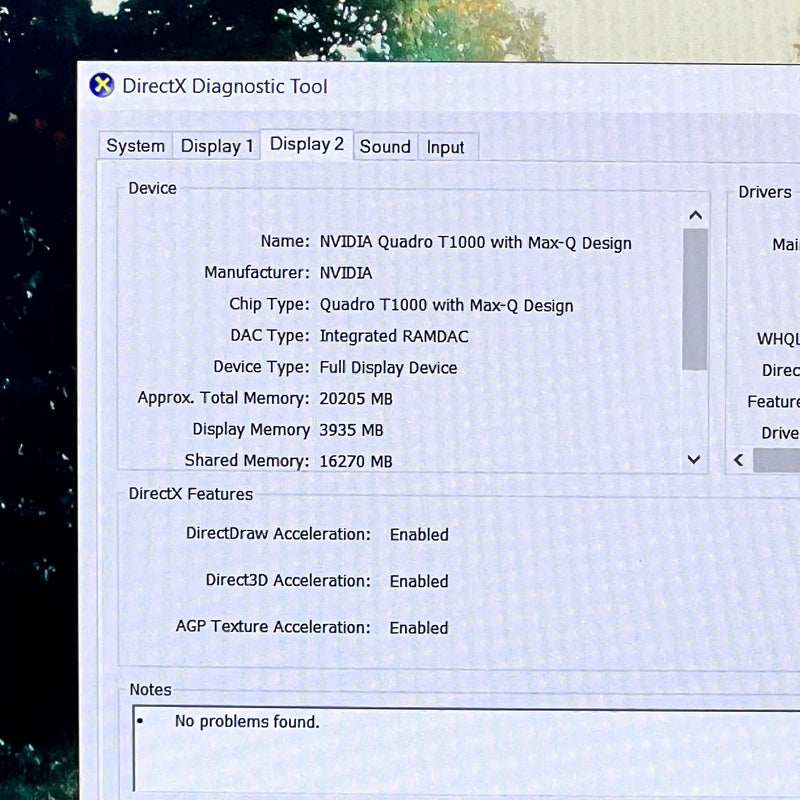
Task: Click the Device group heading
Action: [153, 188]
